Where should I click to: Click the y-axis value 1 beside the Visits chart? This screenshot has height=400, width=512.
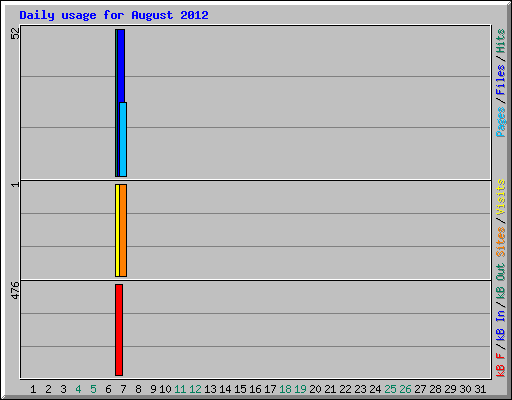(x=15, y=184)
